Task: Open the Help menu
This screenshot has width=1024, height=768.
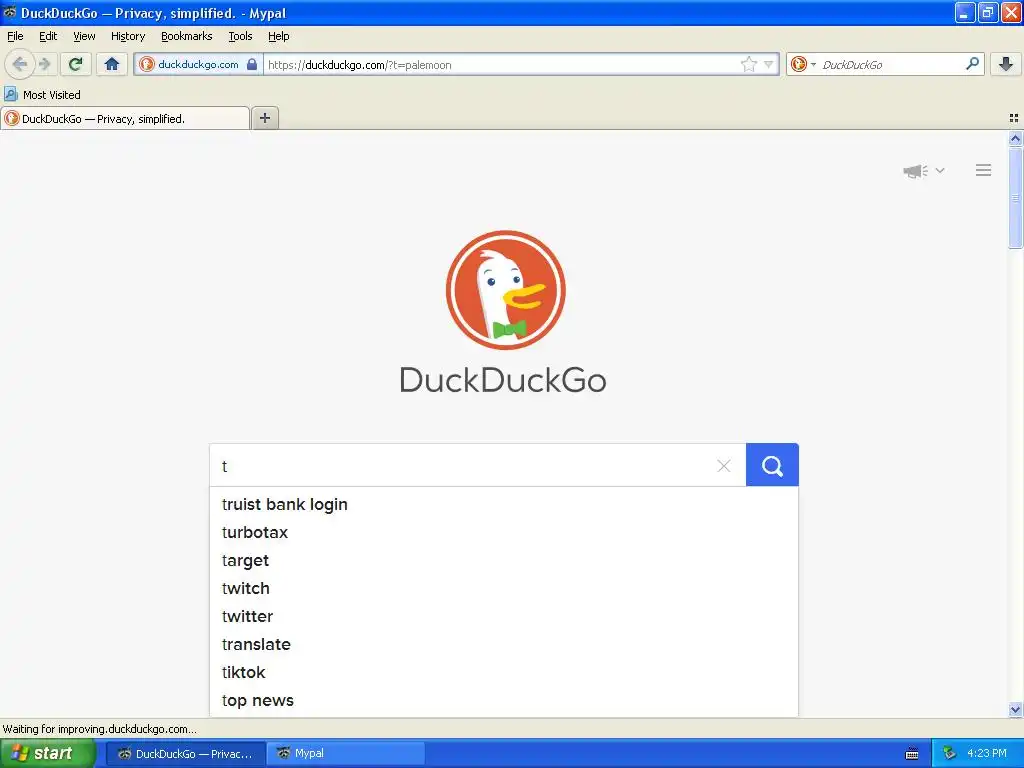Action: click(x=278, y=36)
